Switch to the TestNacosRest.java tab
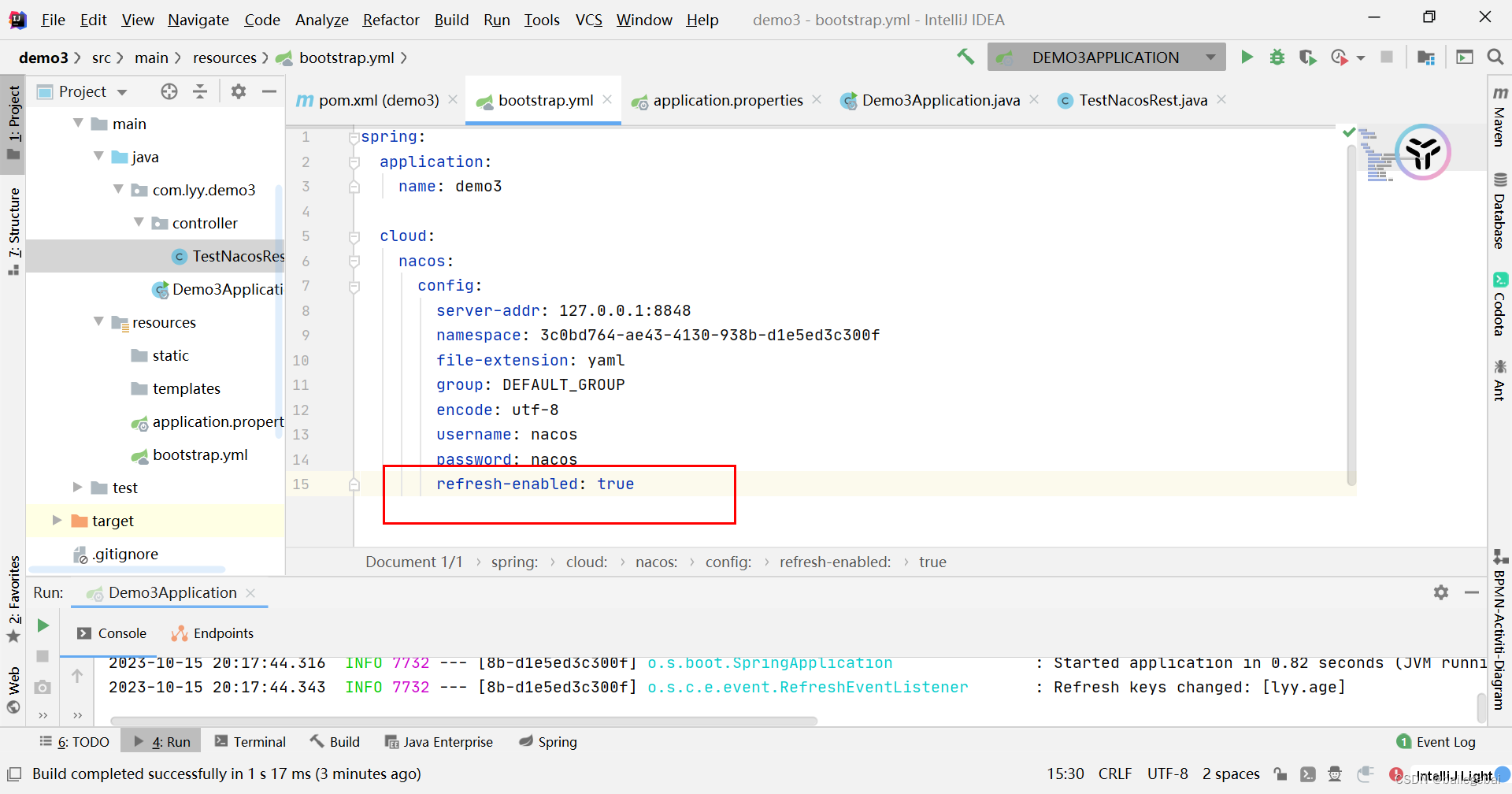 [x=1143, y=100]
